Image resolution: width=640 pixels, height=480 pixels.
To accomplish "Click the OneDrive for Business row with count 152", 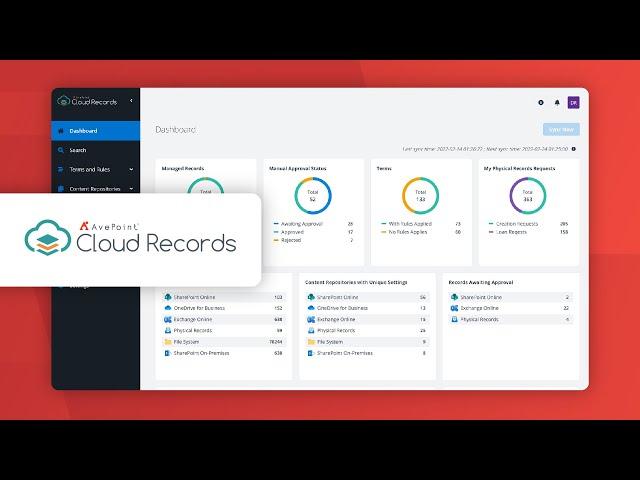I will pyautogui.click(x=224, y=308).
